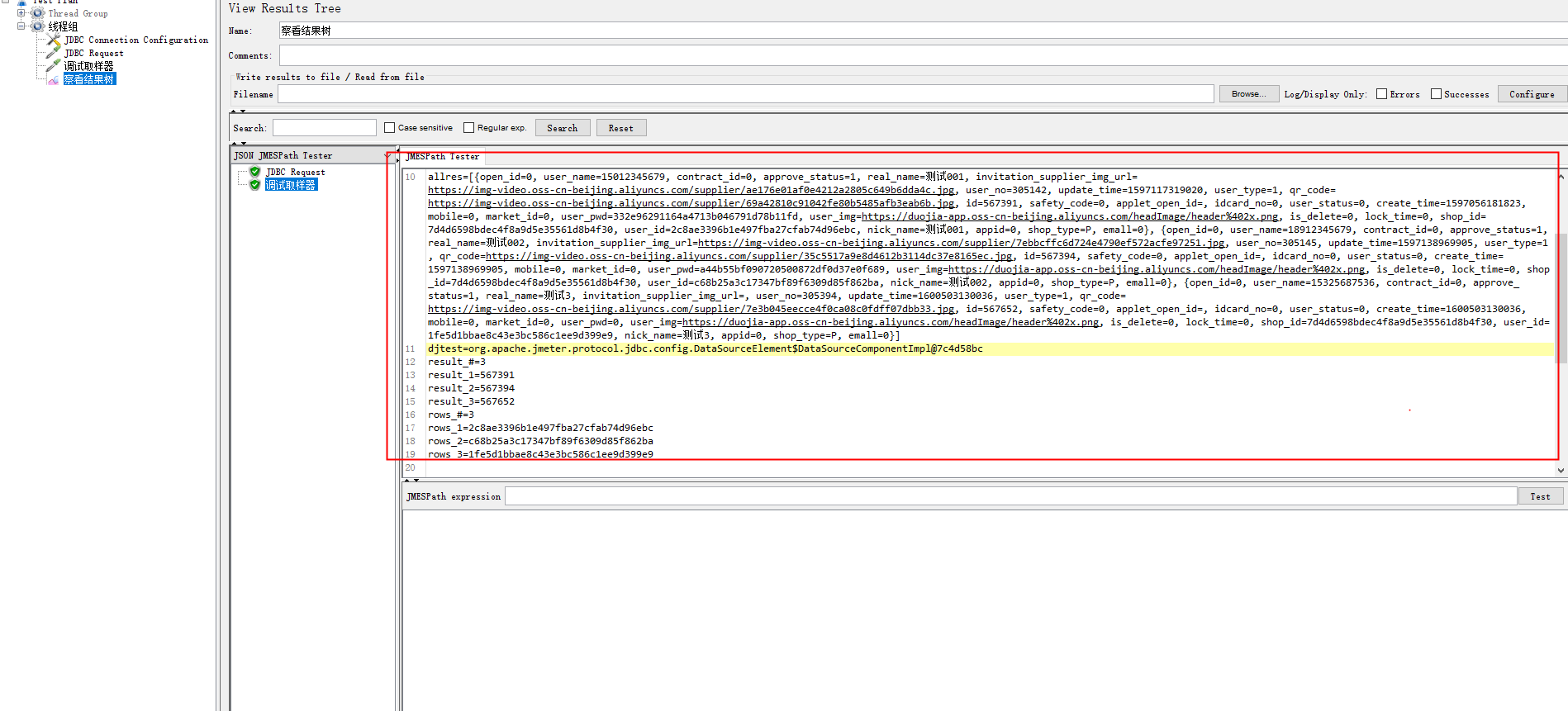Collapse the 线程组 node
This screenshot has width=1568, height=711.
pyautogui.click(x=21, y=26)
